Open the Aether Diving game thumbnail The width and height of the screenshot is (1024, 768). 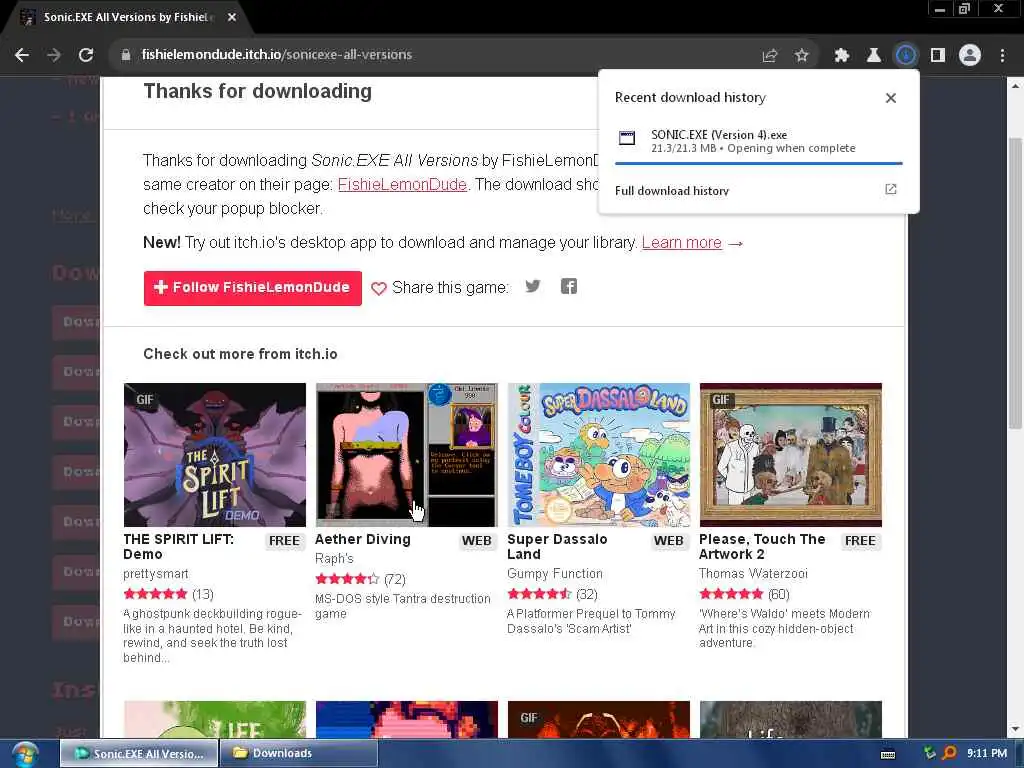[407, 455]
